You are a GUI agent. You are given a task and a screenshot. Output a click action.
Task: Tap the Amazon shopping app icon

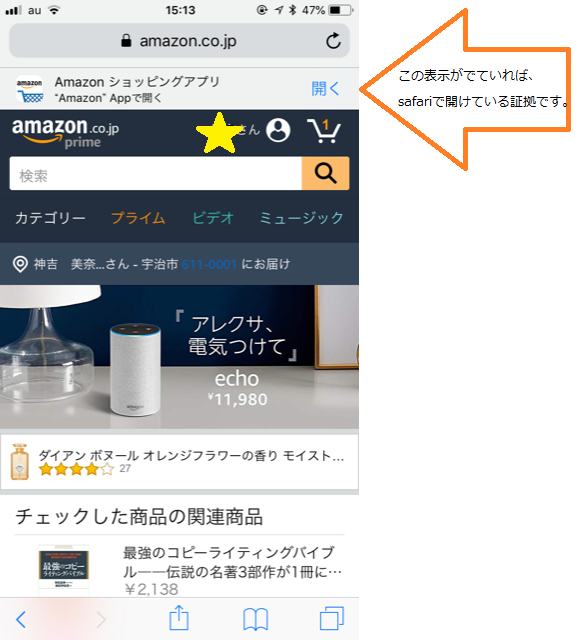30,89
